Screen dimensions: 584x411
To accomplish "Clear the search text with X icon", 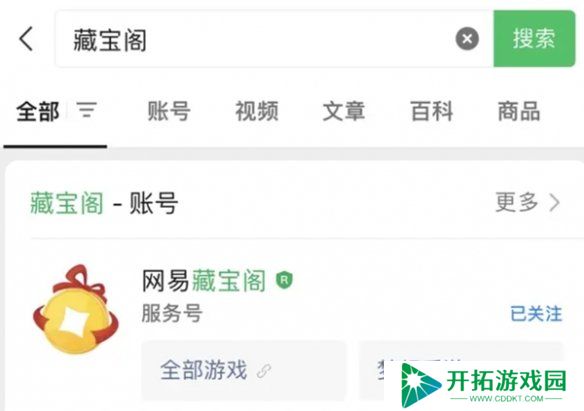I will (x=467, y=38).
